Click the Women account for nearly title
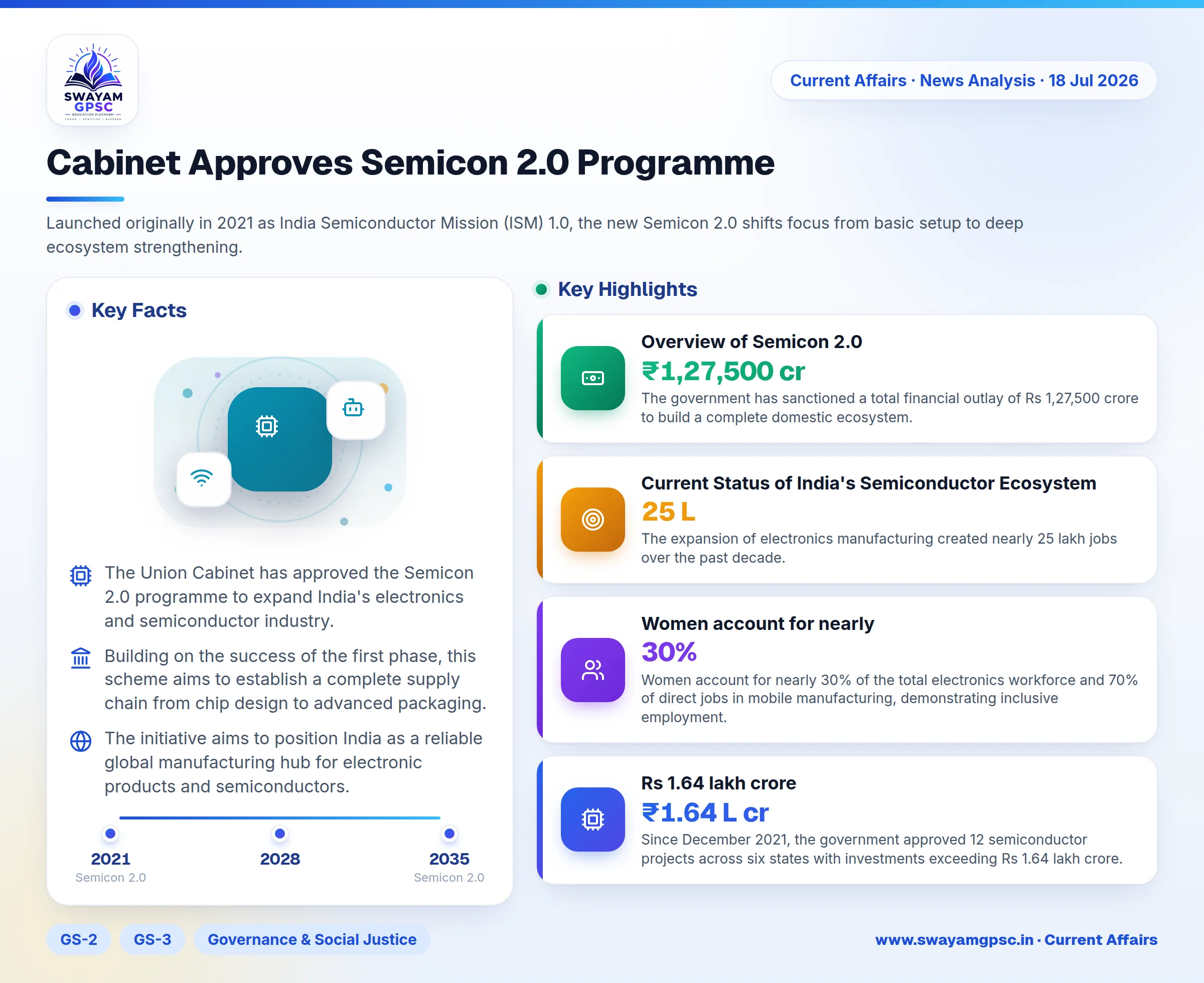This screenshot has width=1204, height=983. (x=758, y=623)
